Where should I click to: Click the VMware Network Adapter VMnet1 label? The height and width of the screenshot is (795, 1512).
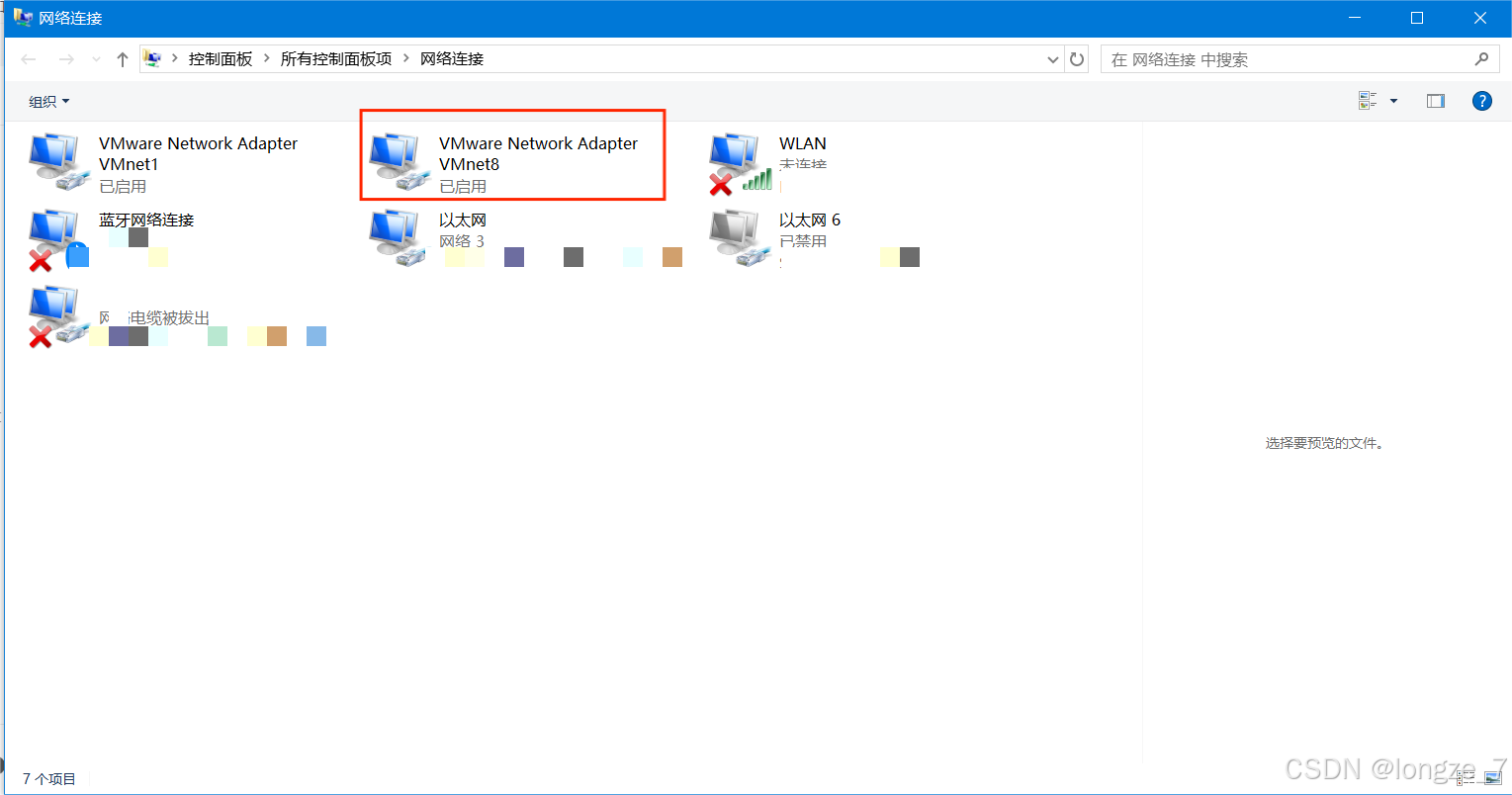coord(198,153)
